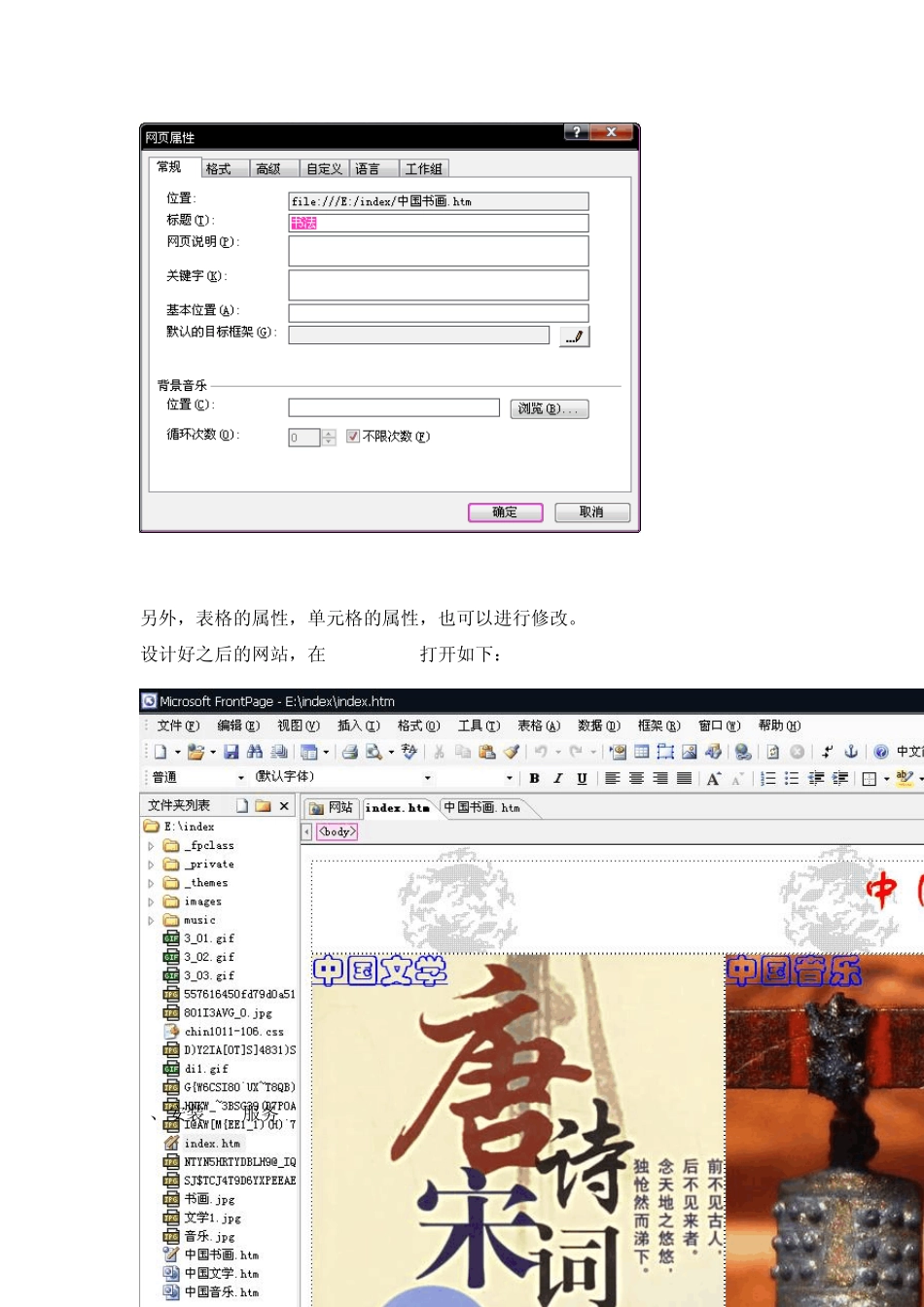Click the Bullets list icon

(792, 778)
